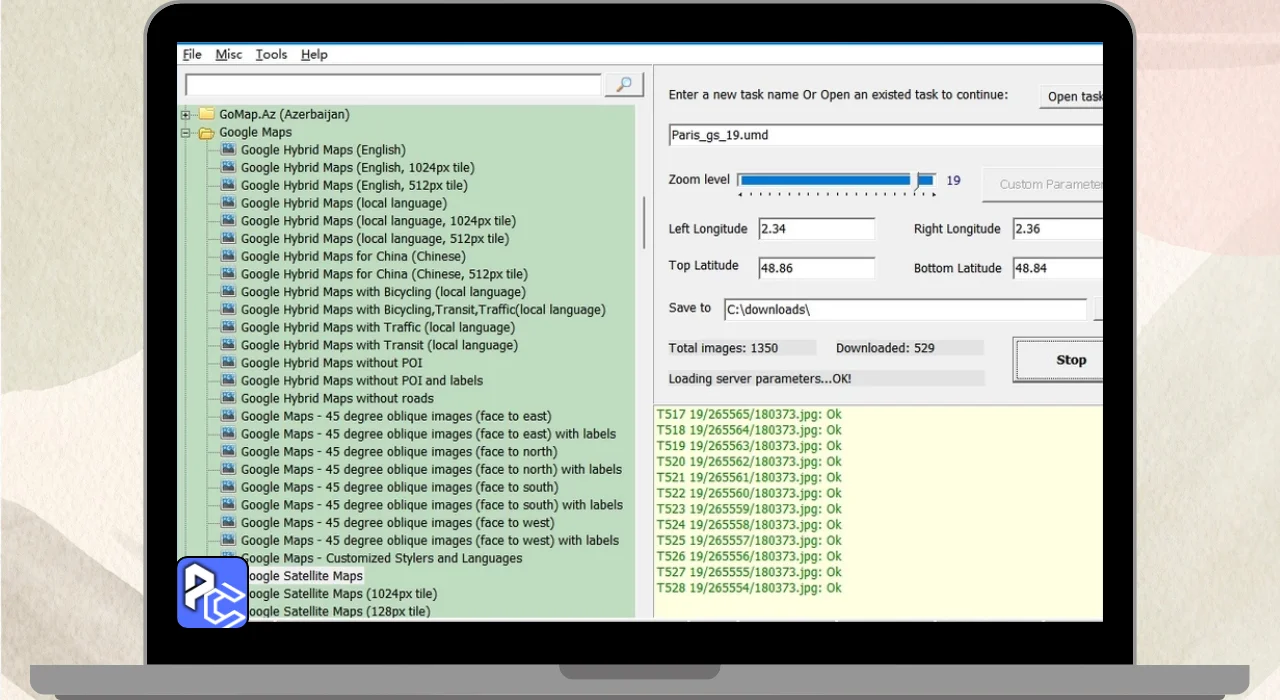Open the Tools menu
Image resolution: width=1280 pixels, height=700 pixels.
tap(271, 55)
